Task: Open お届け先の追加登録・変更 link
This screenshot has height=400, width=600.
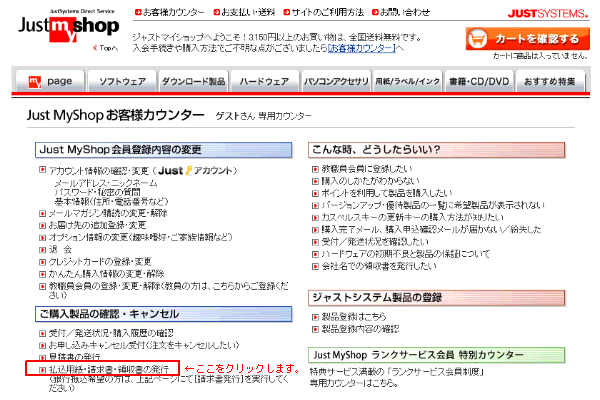Action: click(x=97, y=225)
